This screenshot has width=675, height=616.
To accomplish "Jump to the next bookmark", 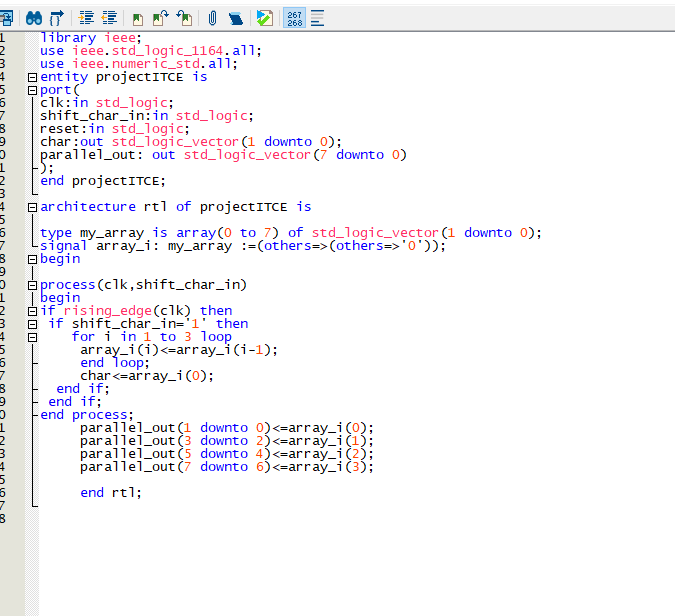I will click(161, 18).
